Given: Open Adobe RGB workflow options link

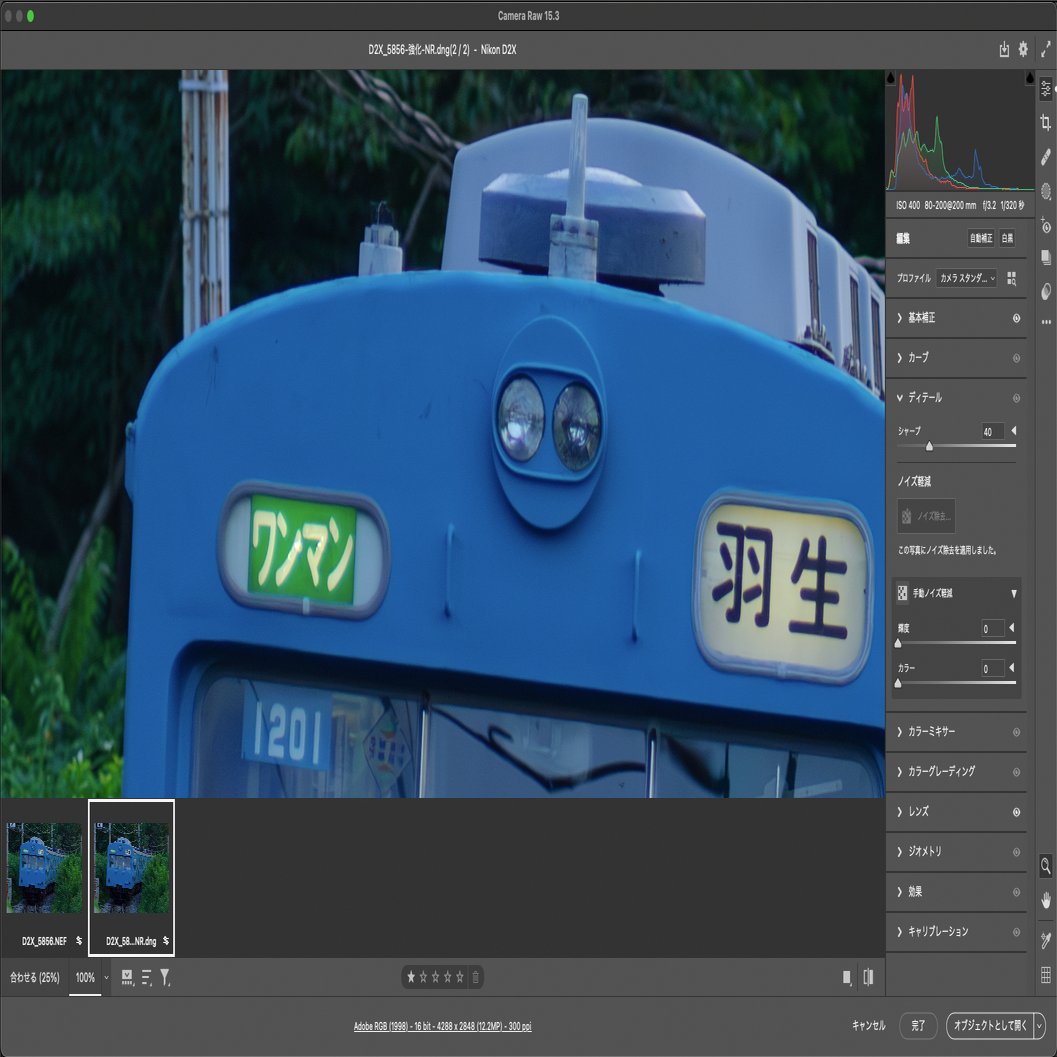Looking at the screenshot, I should (442, 1026).
